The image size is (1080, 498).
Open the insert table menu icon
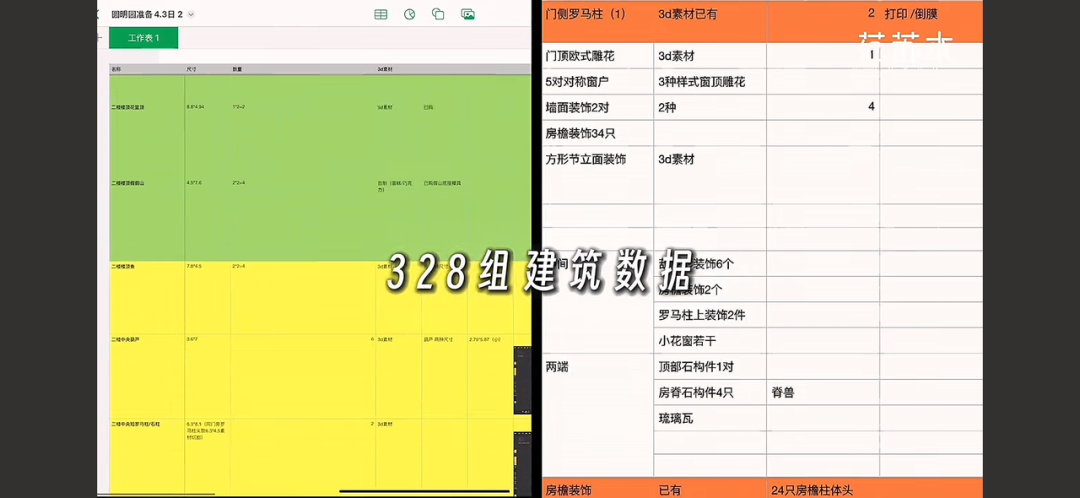380,14
